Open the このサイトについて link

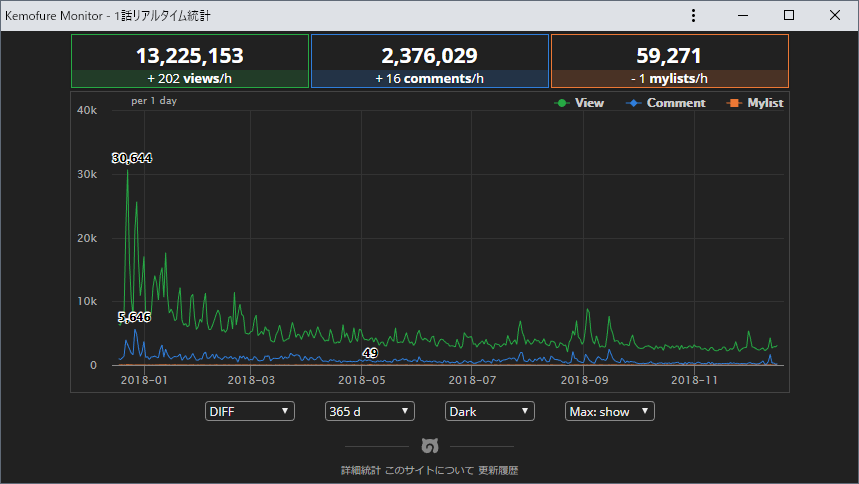point(429,470)
